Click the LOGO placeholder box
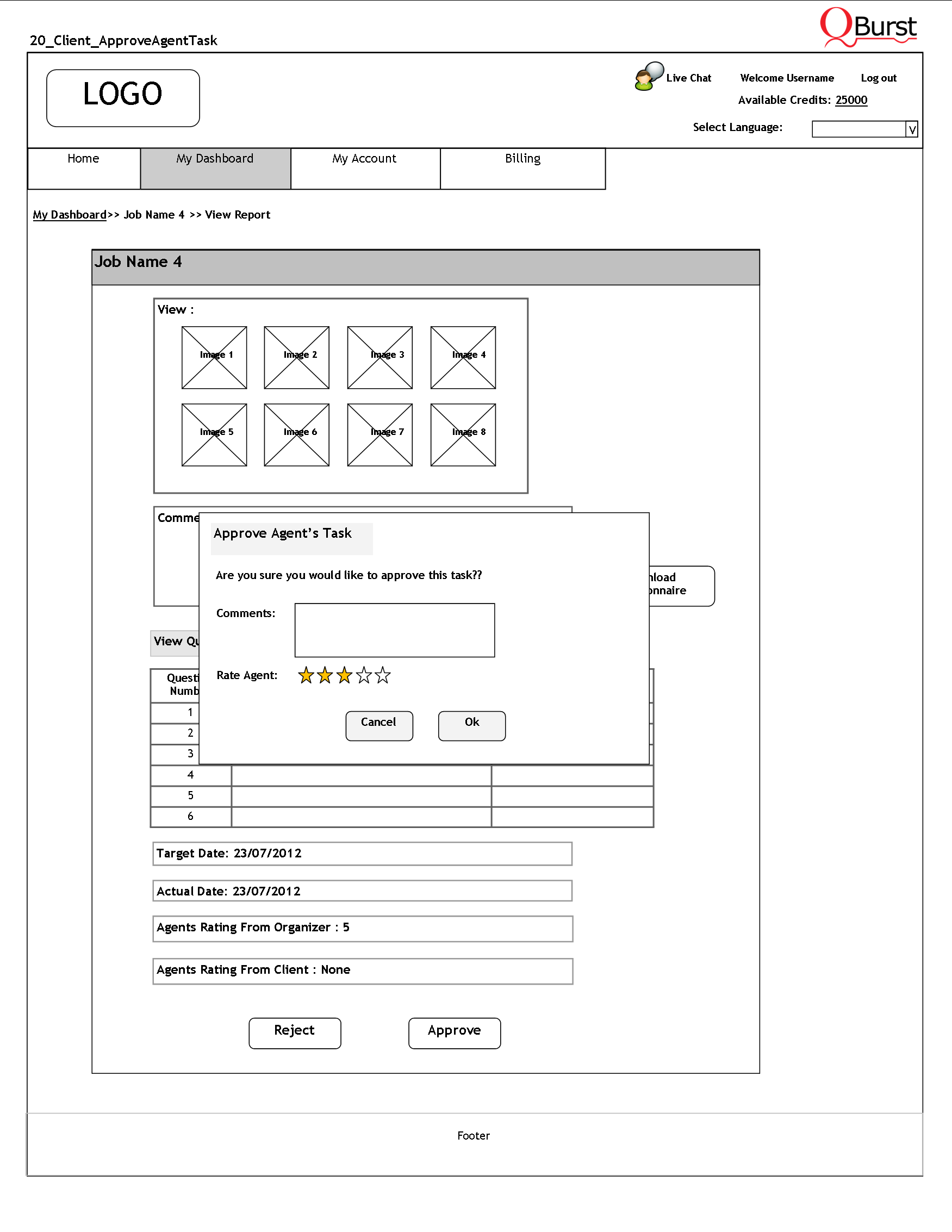This screenshot has width=952, height=1232. 123,97
